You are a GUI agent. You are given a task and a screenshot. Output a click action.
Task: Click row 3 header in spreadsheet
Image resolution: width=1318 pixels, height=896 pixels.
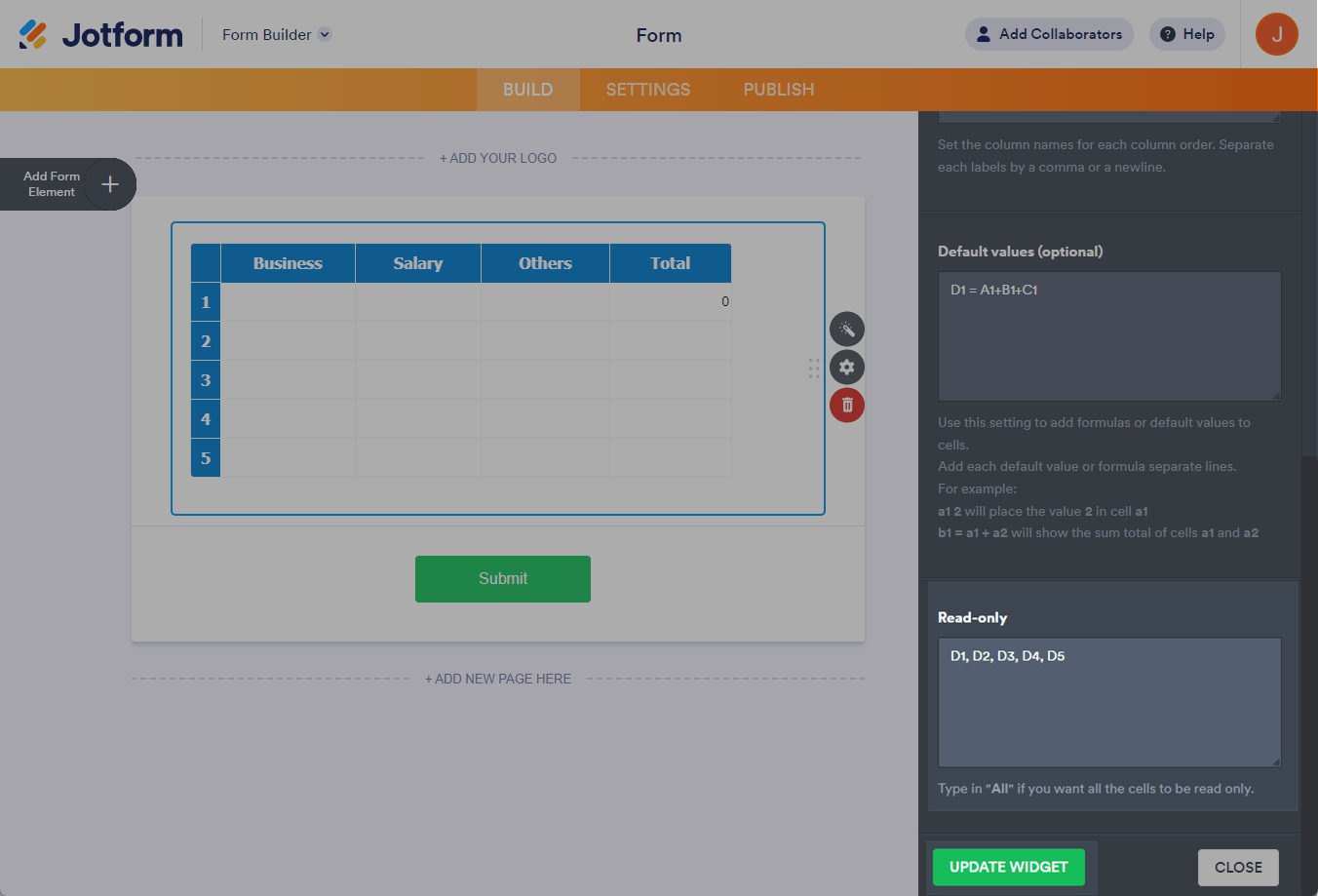click(x=206, y=380)
